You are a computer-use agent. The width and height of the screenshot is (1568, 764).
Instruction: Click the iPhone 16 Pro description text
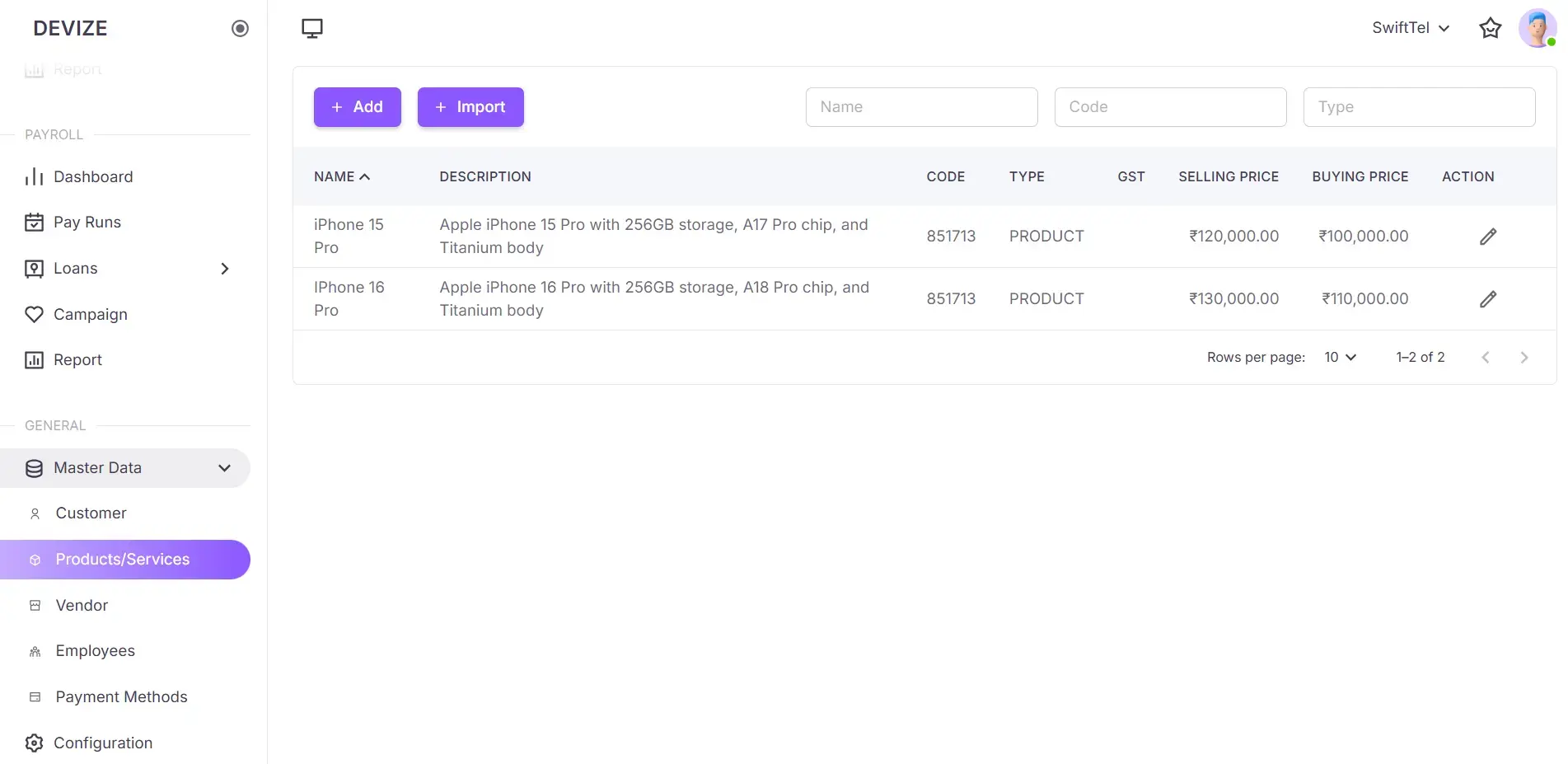point(654,299)
